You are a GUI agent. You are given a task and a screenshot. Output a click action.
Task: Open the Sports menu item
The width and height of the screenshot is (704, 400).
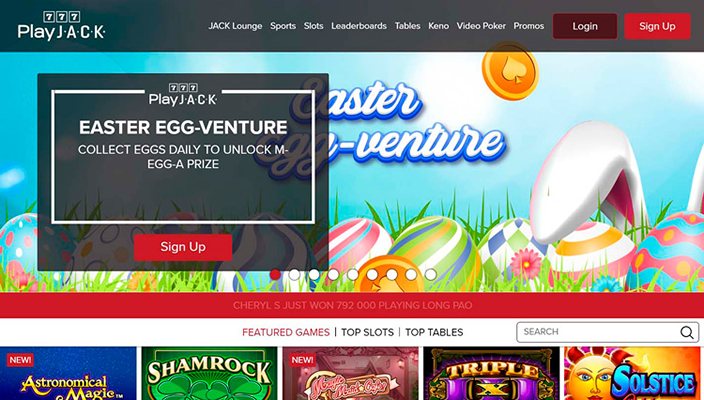[x=283, y=26]
